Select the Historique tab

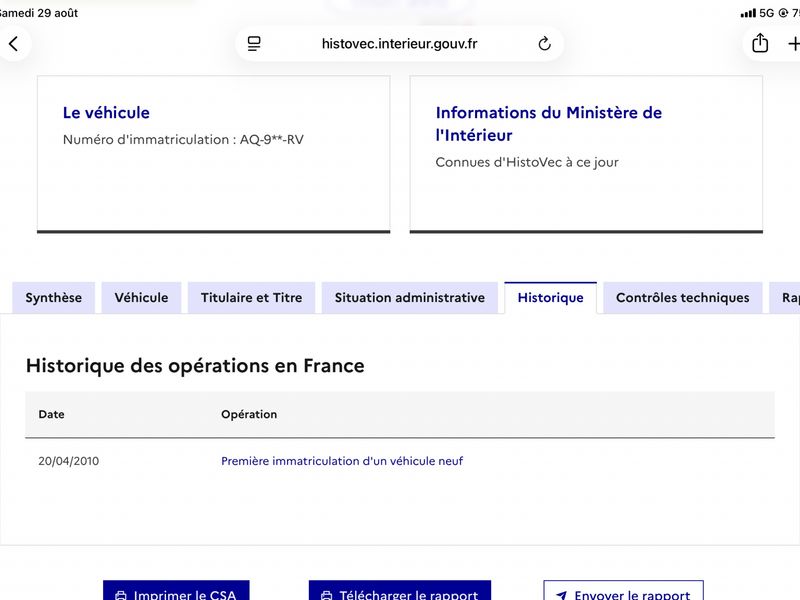point(551,297)
